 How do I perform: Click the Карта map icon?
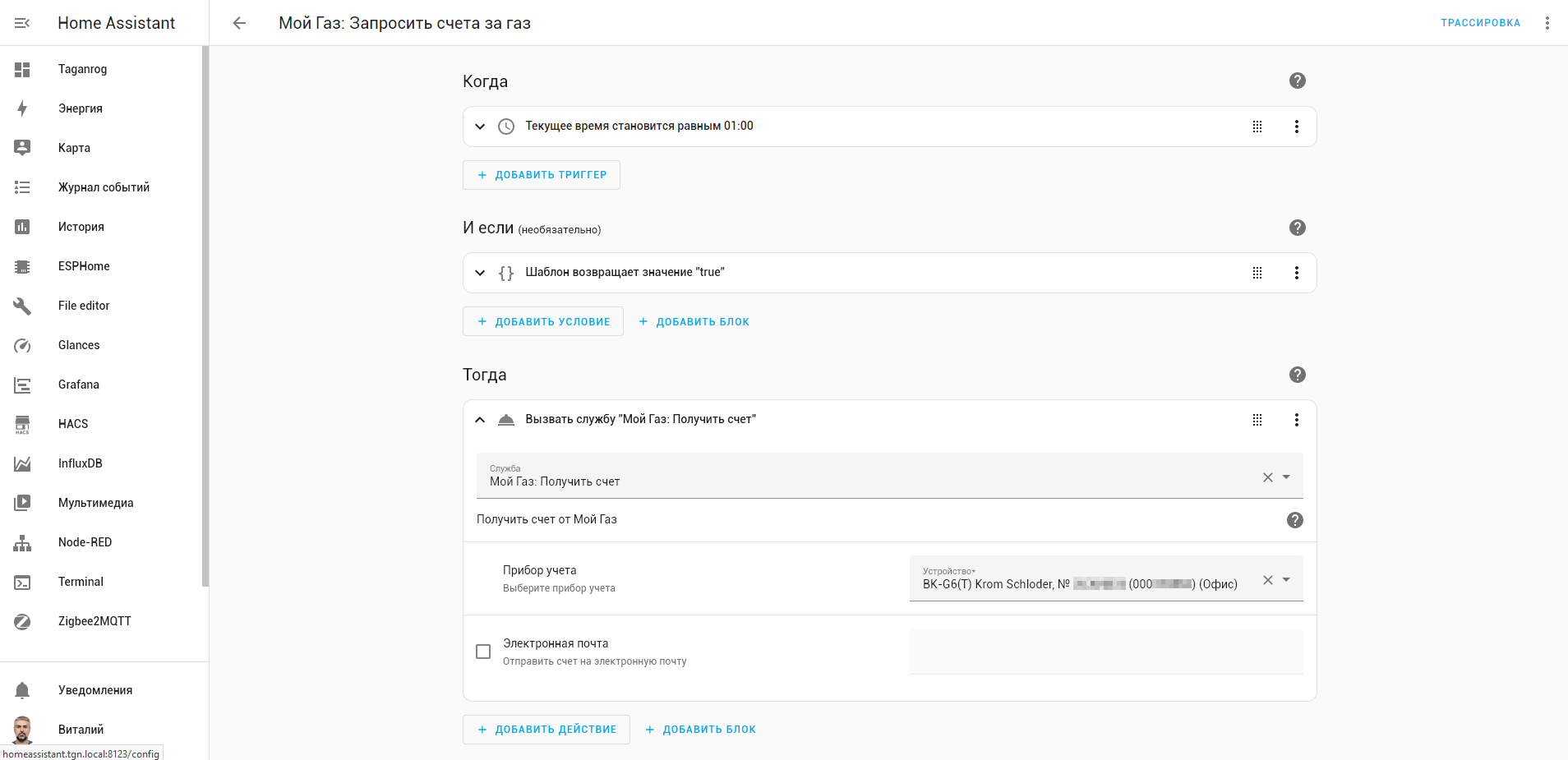coord(22,148)
